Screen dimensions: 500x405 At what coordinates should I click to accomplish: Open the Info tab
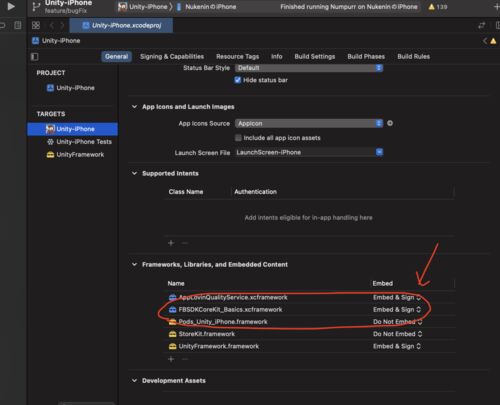click(277, 57)
